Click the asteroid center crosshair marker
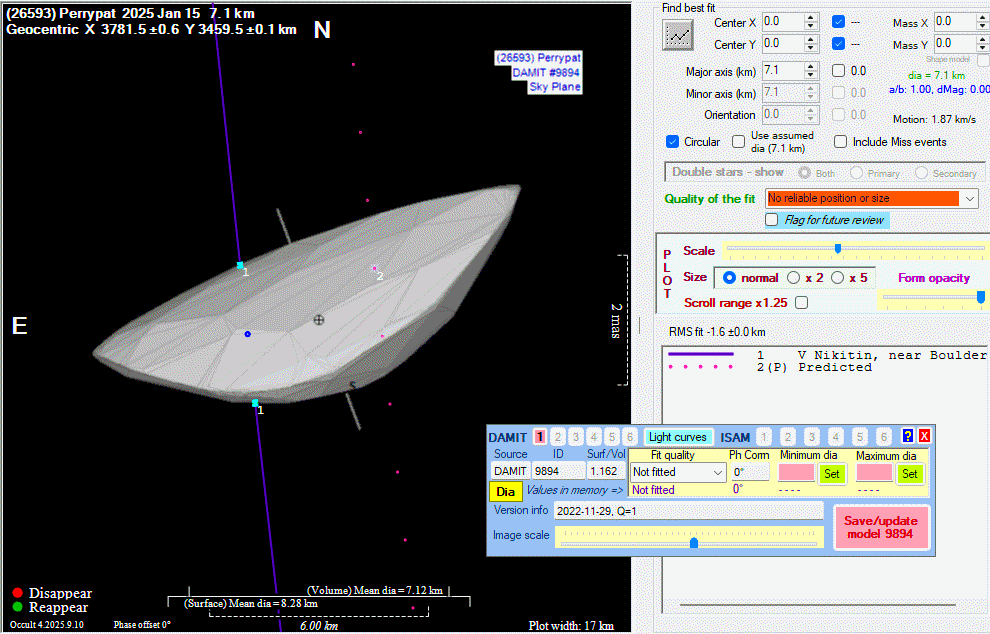This screenshot has height=634, width=990. coord(319,320)
